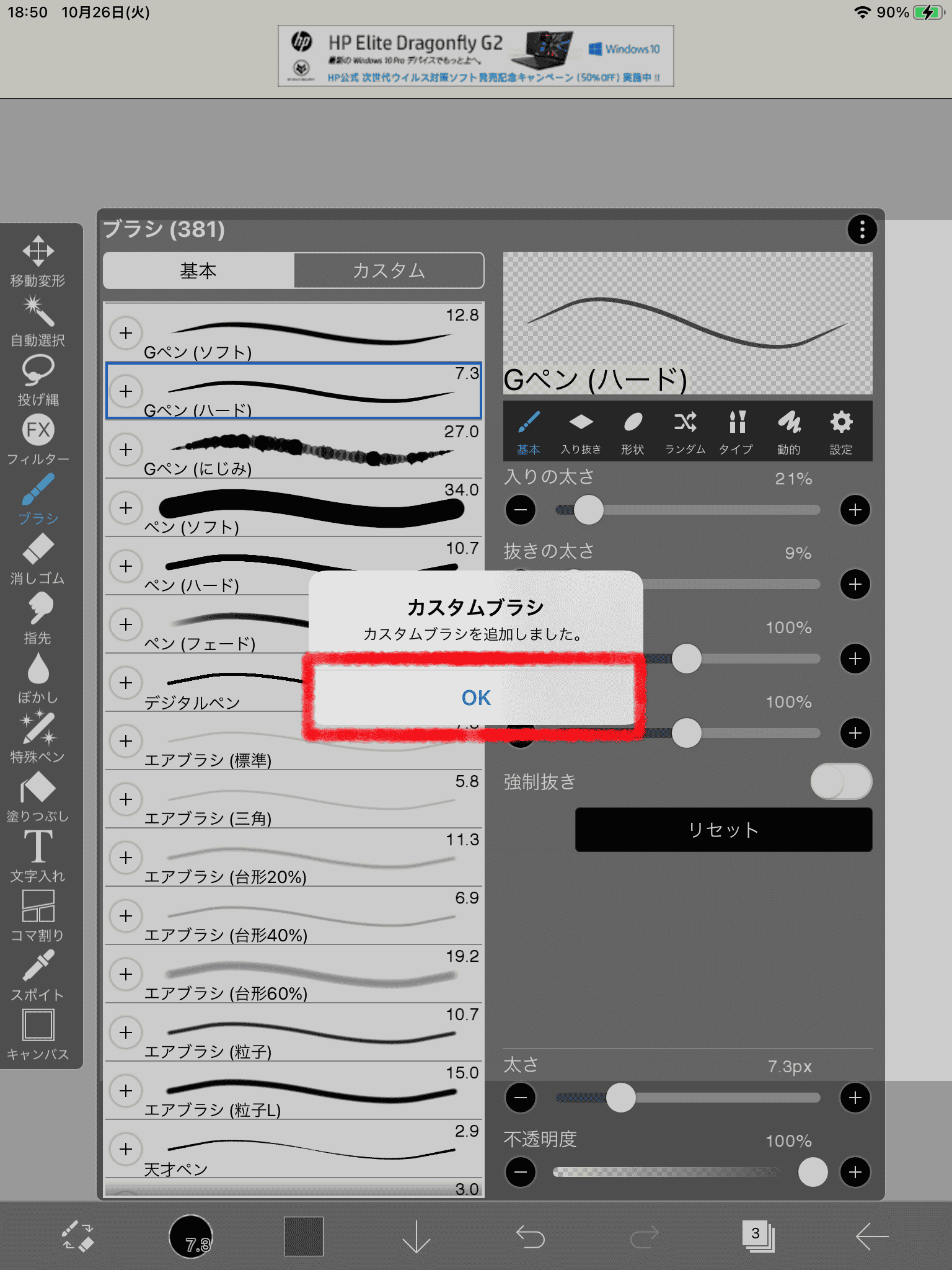This screenshot has height=1270, width=952.
Task: Switch to the カスタム brush tab
Action: [389, 270]
